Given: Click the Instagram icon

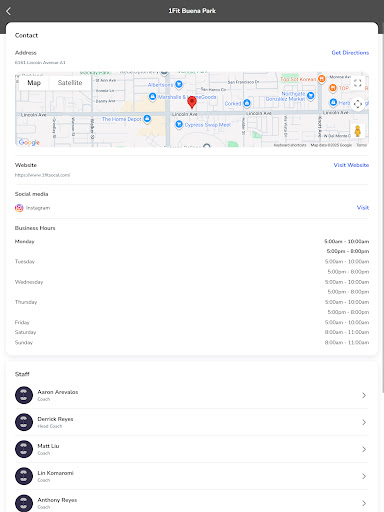Looking at the screenshot, I should coord(19,208).
